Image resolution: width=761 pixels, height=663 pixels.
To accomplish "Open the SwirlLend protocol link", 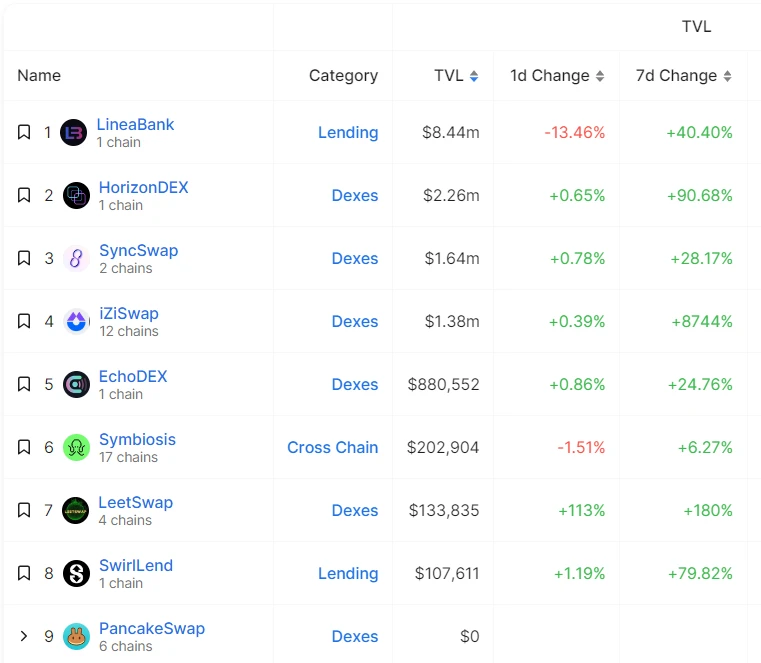I will pyautogui.click(x=136, y=565).
